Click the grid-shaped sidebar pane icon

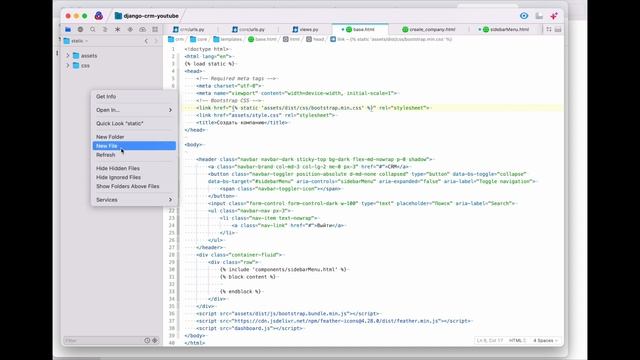pyautogui.click(x=155, y=29)
